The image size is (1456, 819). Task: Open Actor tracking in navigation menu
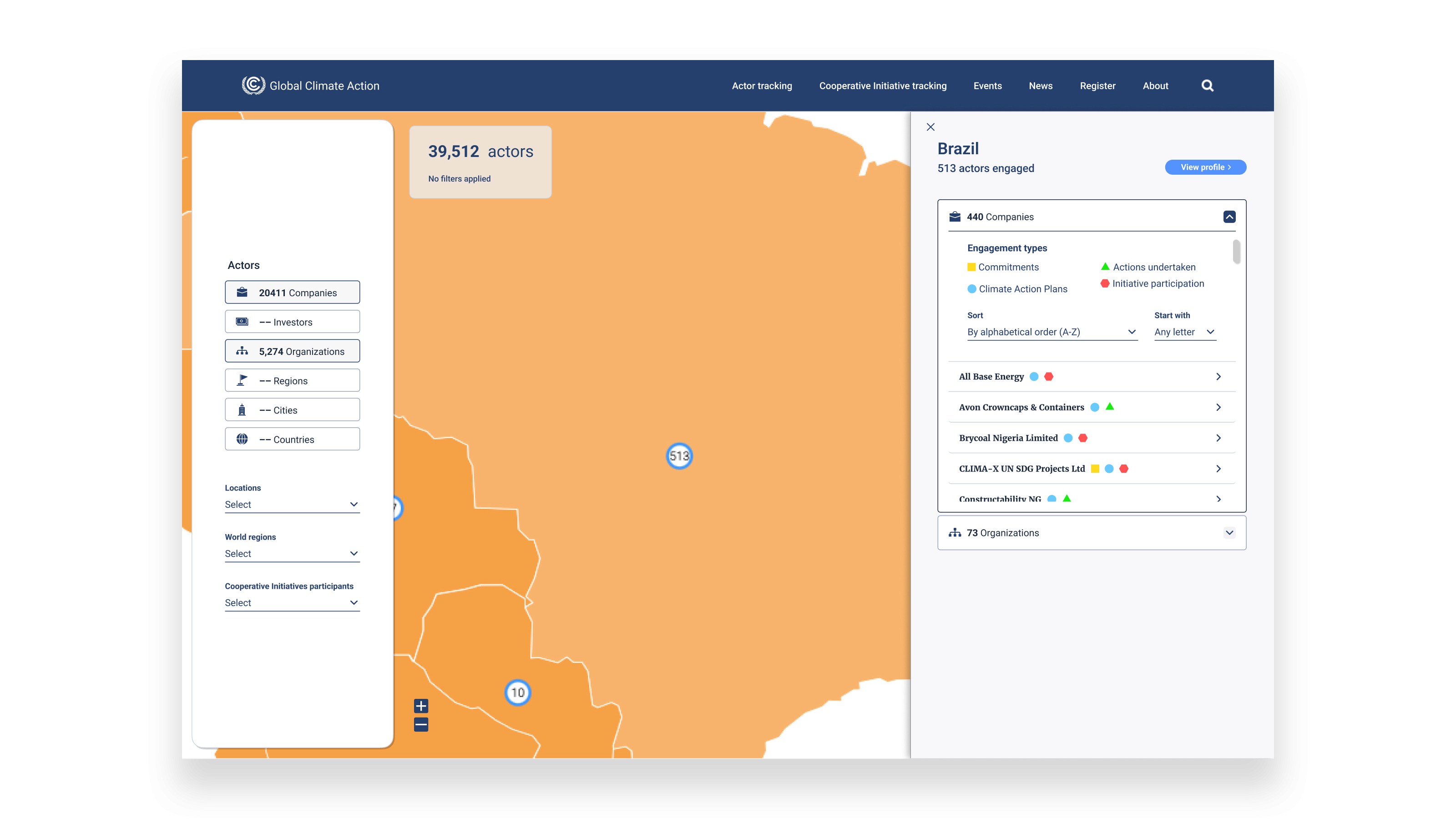coord(761,86)
